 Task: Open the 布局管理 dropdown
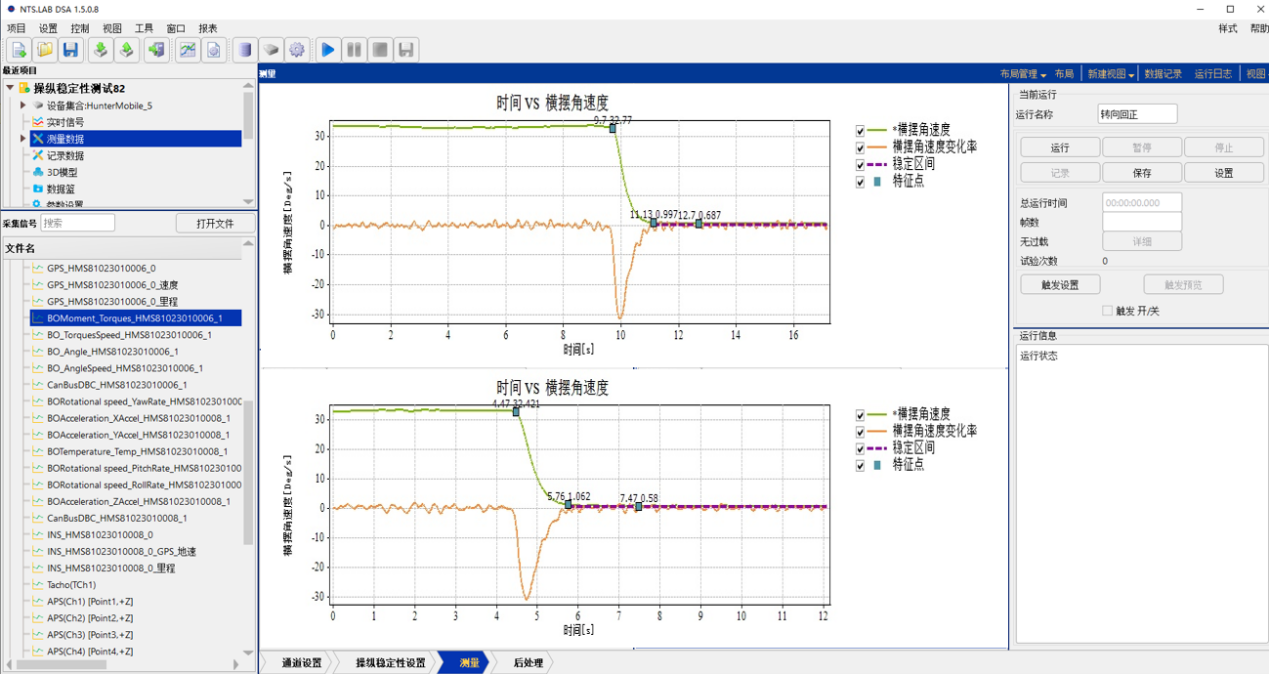[x=1023, y=74]
